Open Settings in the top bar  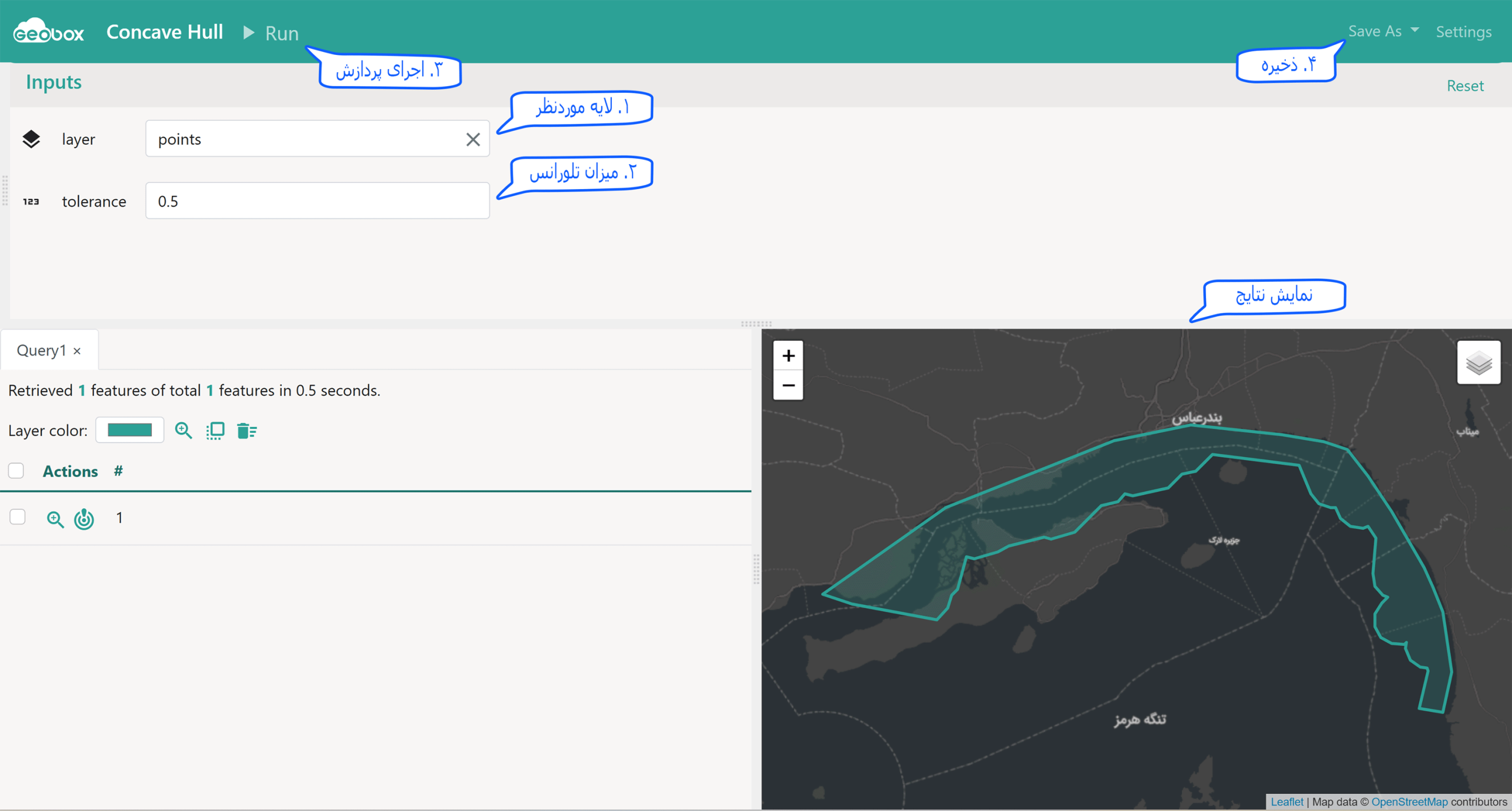pos(1464,31)
